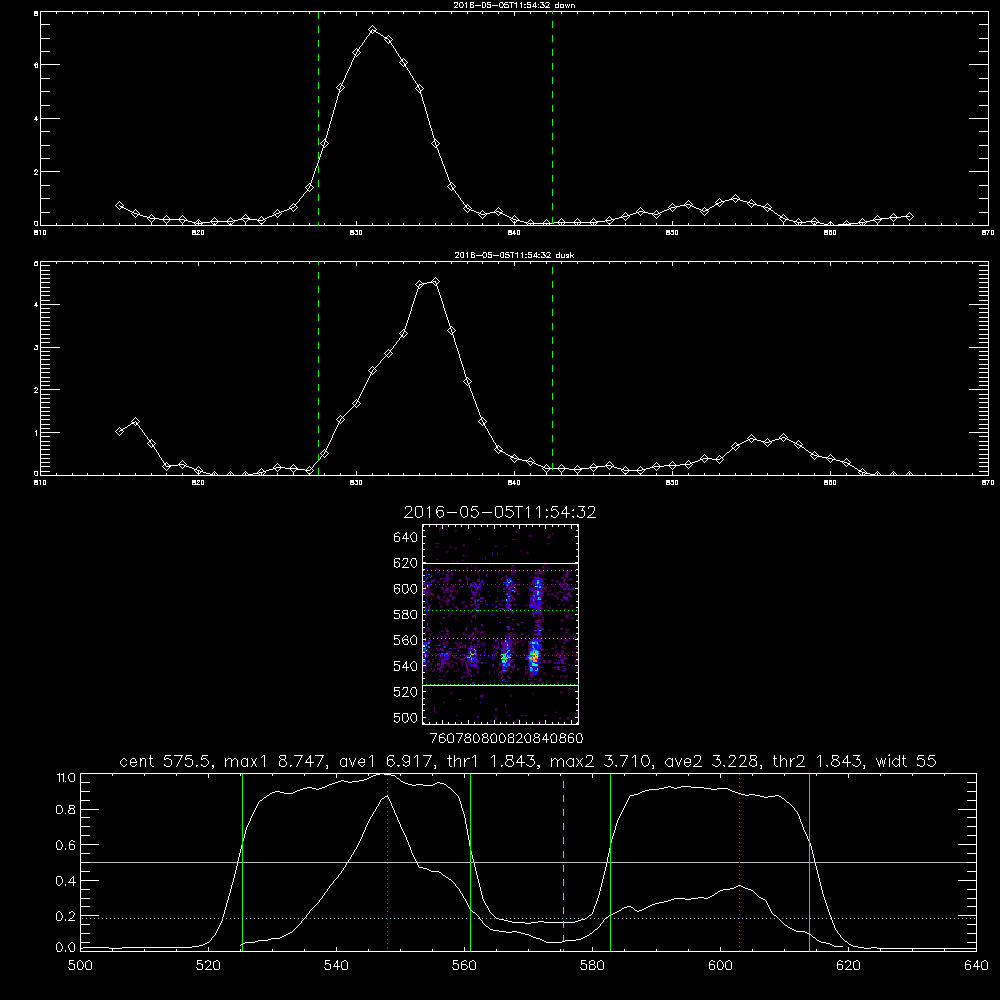The image size is (1000, 1000).
Task: Click spectral image y-axis label 560
Action: pyautogui.click(x=405, y=640)
